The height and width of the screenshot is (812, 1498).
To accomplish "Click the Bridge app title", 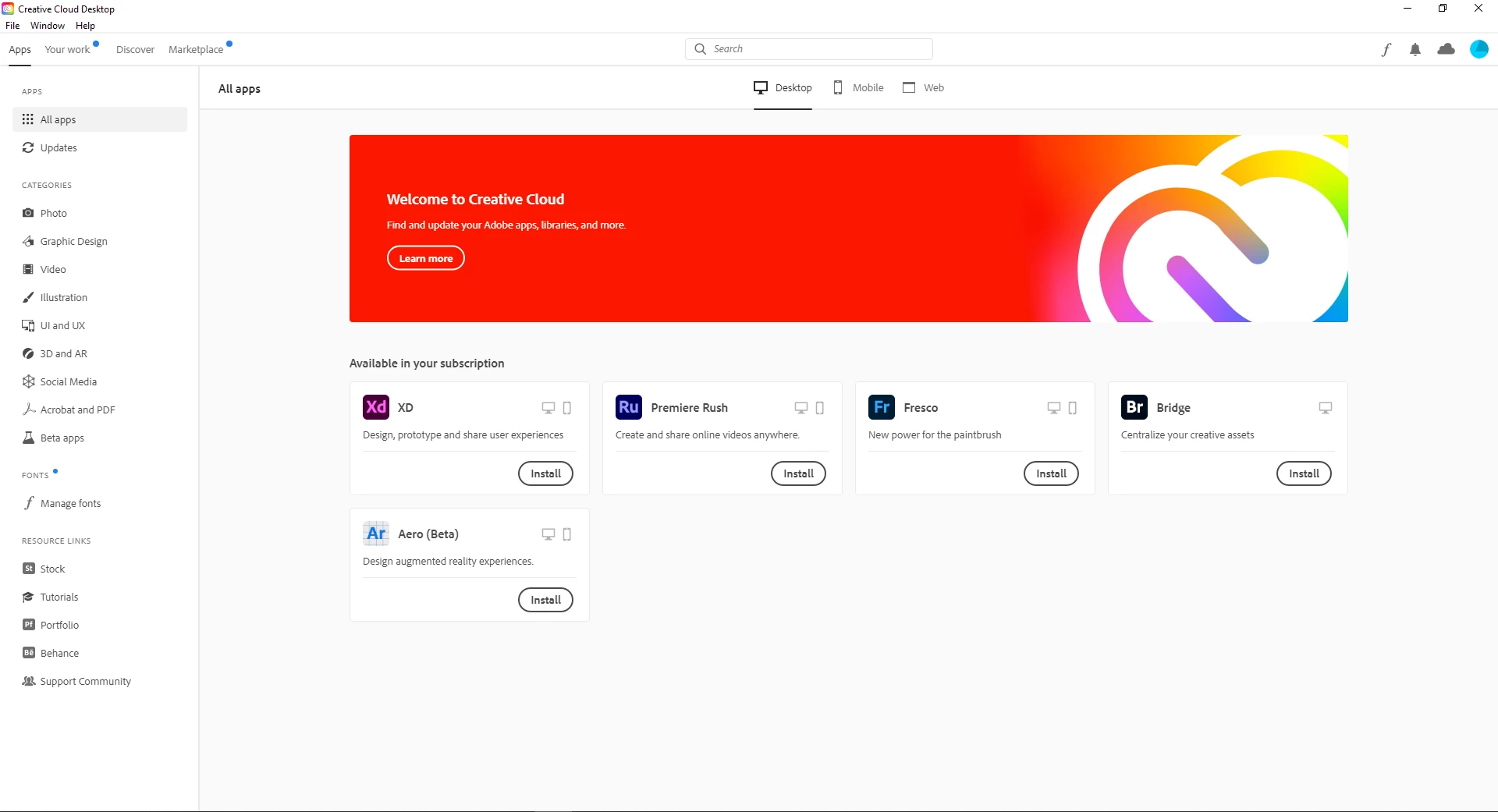I will pyautogui.click(x=1173, y=408).
